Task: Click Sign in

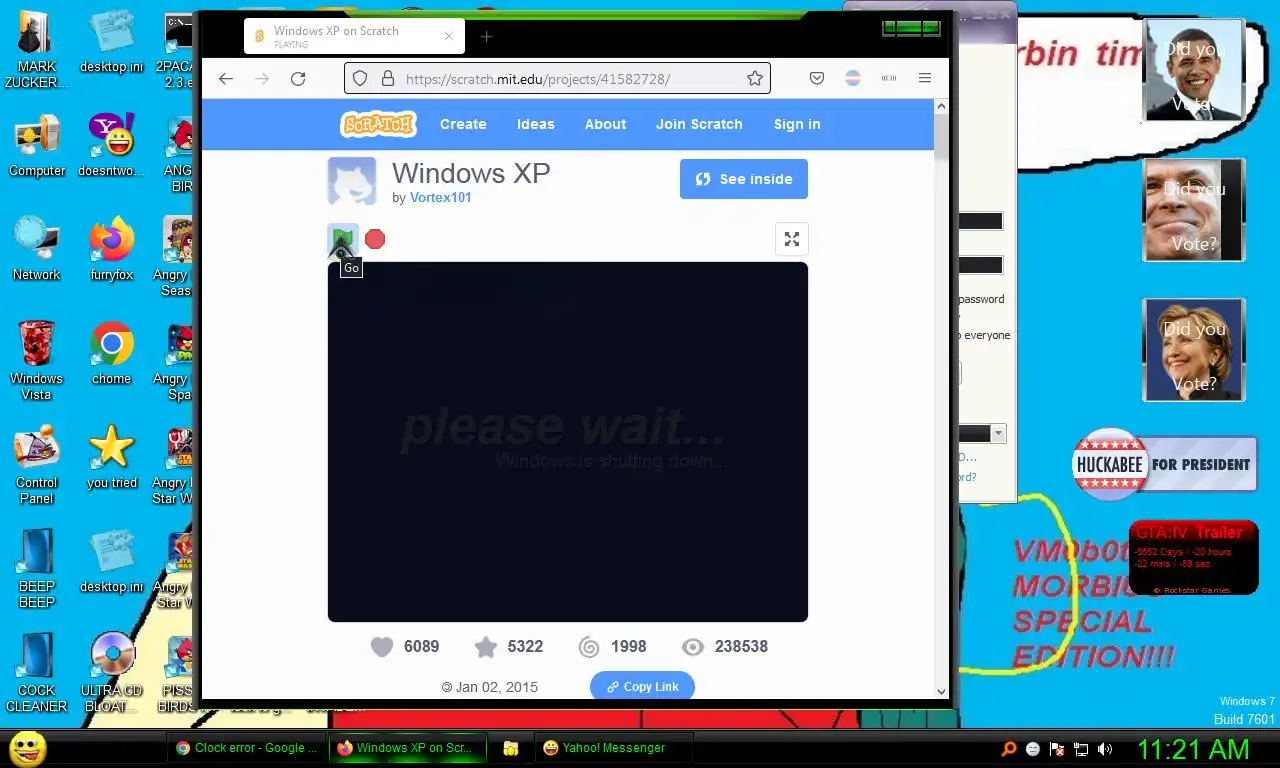Action: click(x=797, y=124)
